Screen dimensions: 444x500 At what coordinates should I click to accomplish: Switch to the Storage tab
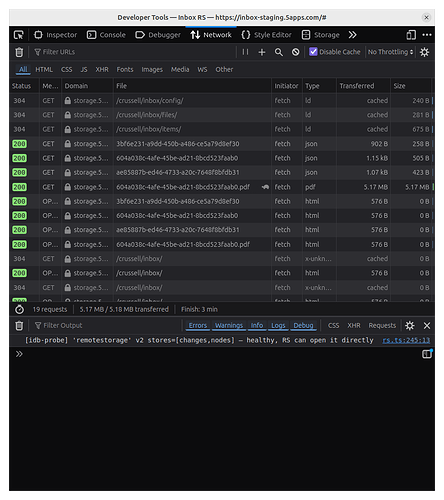click(x=320, y=35)
